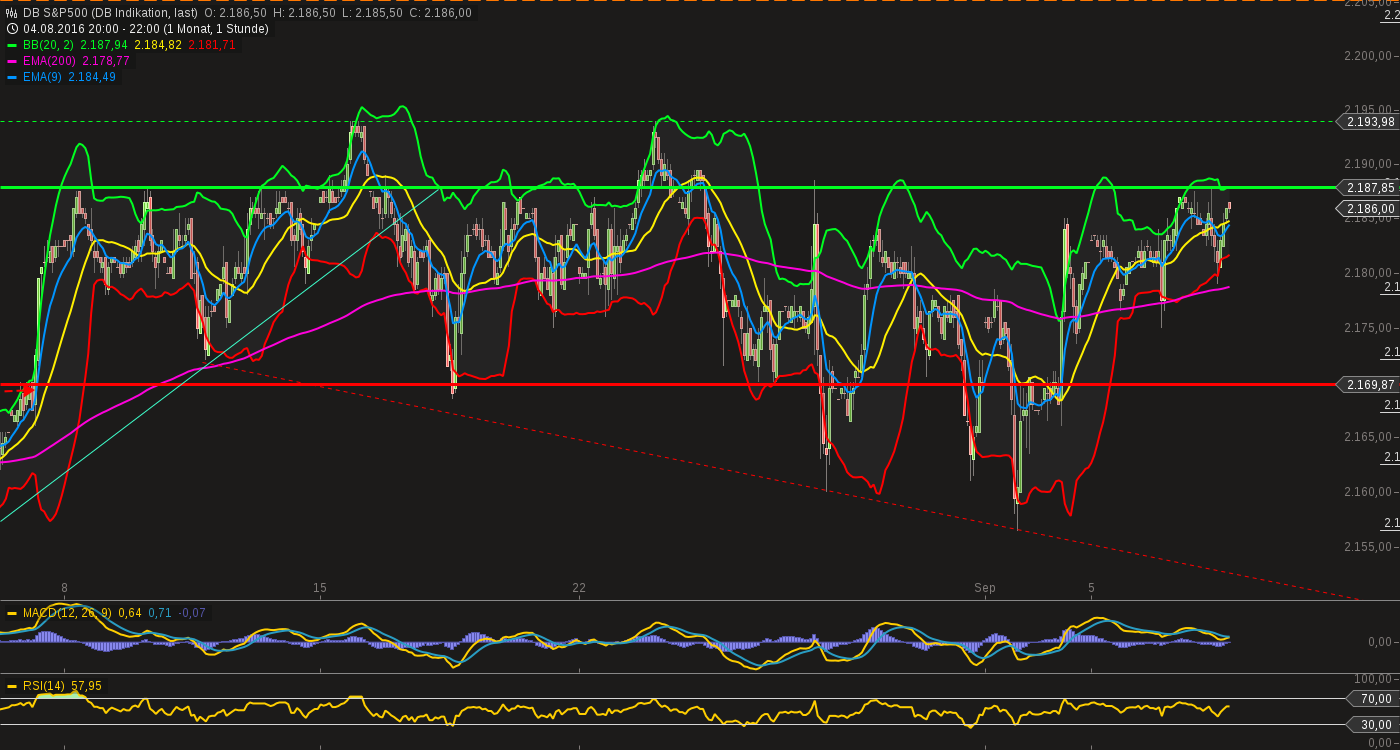Click the MACD histogram value -0,07

(x=192, y=613)
